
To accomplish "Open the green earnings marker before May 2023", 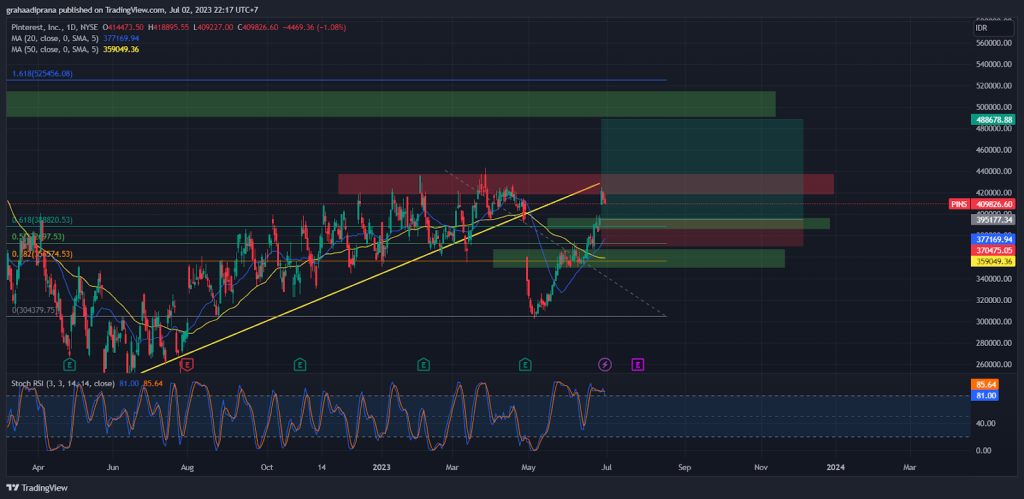I will [525, 364].
